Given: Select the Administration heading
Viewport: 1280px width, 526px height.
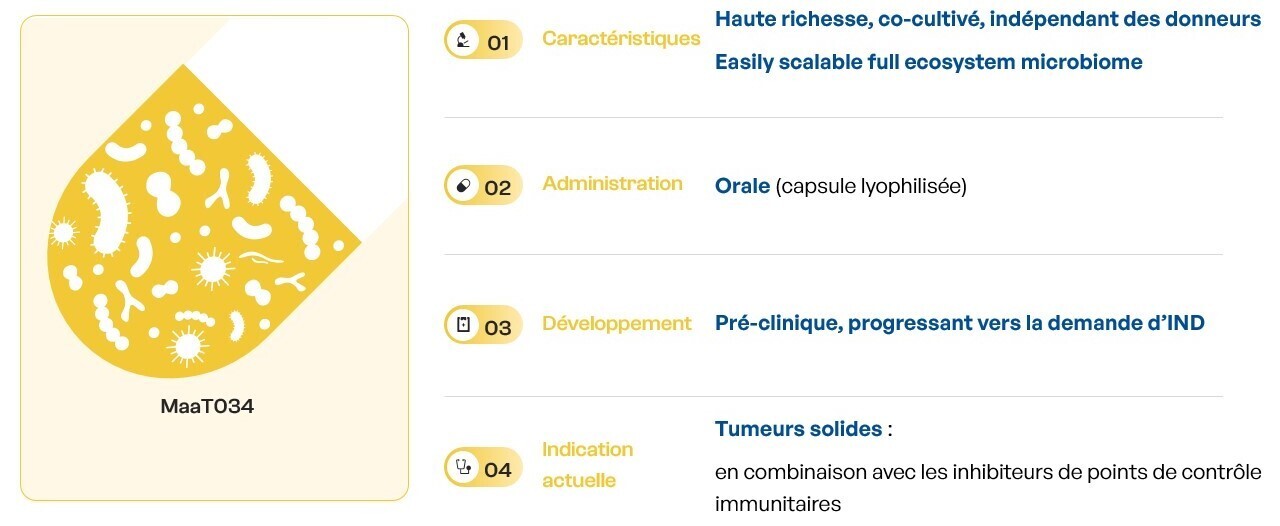Looking at the screenshot, I should pos(612,183).
